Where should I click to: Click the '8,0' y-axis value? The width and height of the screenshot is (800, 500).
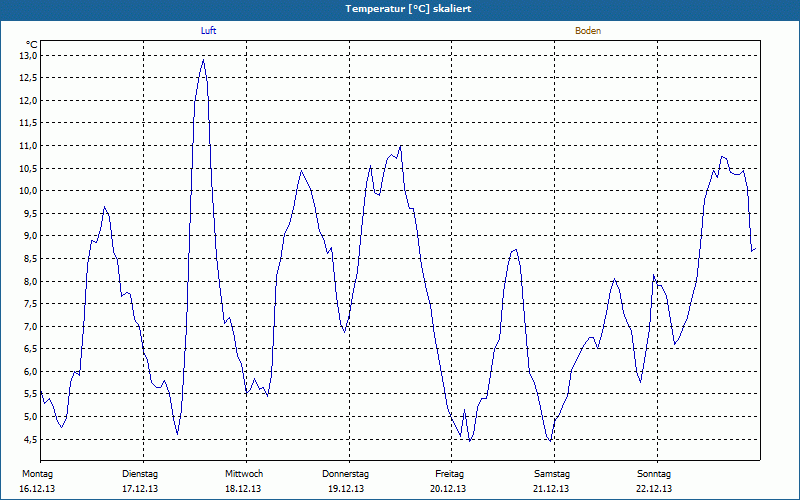pyautogui.click(x=31, y=281)
